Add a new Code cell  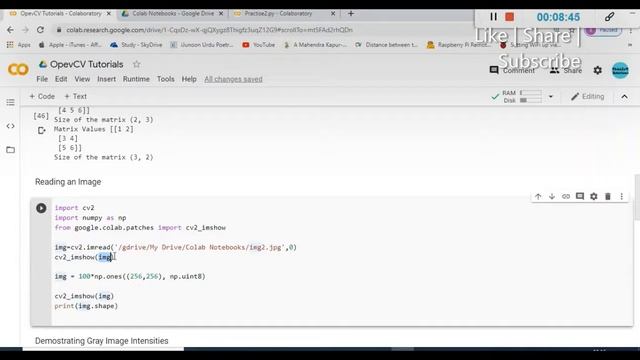click(42, 96)
